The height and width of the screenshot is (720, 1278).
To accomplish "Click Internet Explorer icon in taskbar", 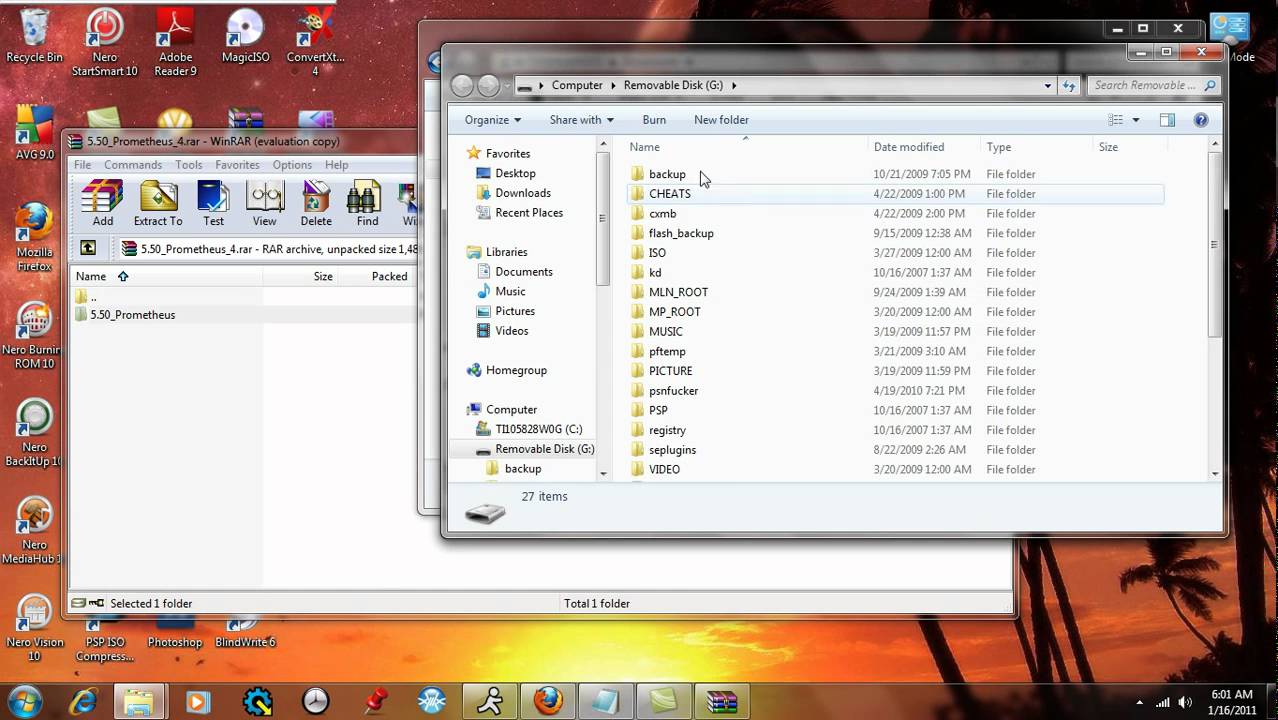I will pyautogui.click(x=83, y=701).
